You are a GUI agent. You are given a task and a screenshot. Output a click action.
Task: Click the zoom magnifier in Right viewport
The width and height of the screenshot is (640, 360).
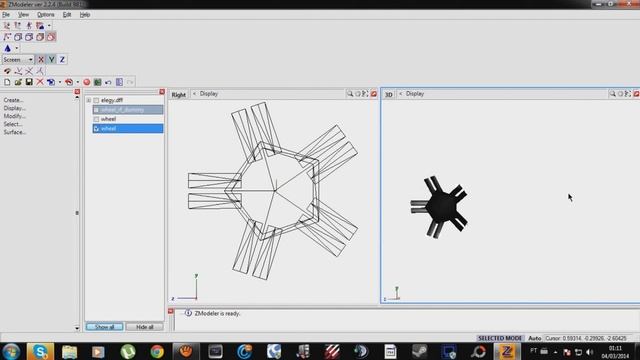click(x=350, y=94)
